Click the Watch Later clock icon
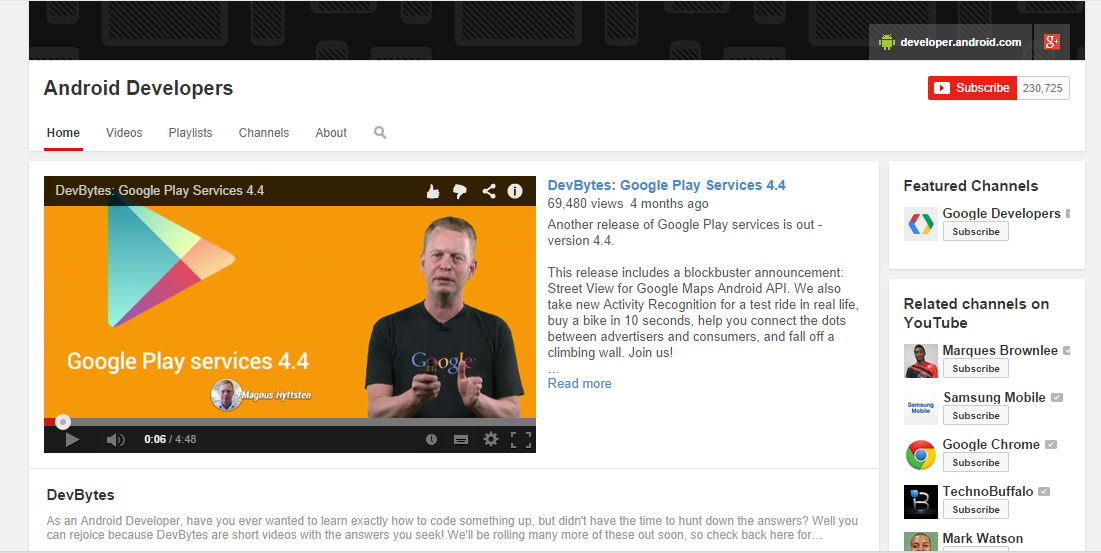 [431, 439]
